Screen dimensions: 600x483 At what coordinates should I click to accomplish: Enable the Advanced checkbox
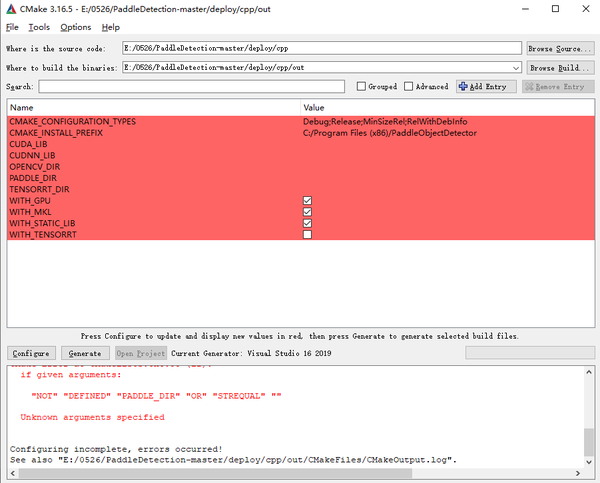coord(408,86)
